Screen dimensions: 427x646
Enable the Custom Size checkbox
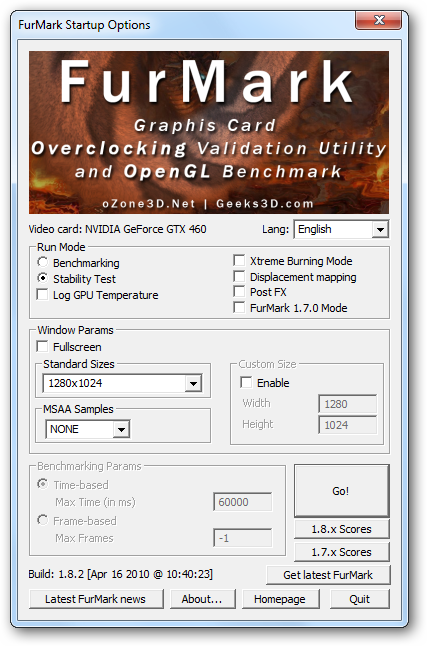point(246,383)
